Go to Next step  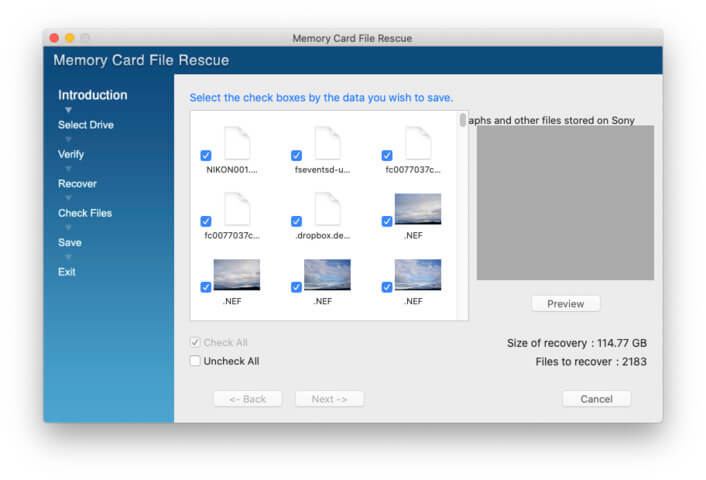tap(329, 399)
